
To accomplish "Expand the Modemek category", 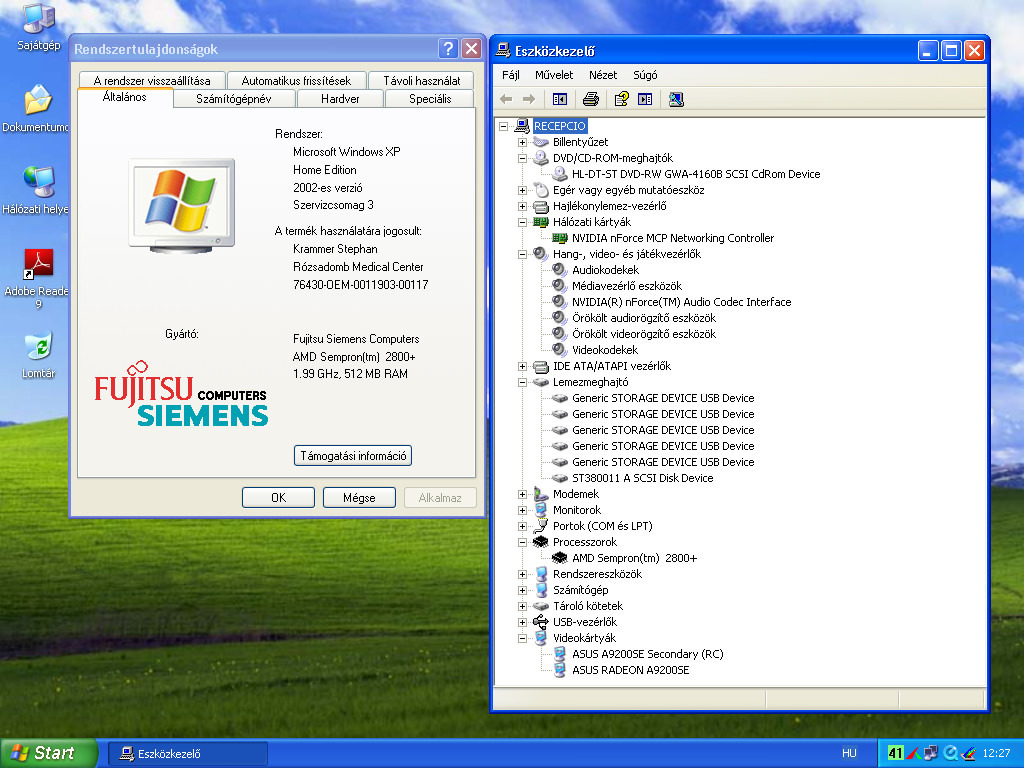I will pos(522,494).
